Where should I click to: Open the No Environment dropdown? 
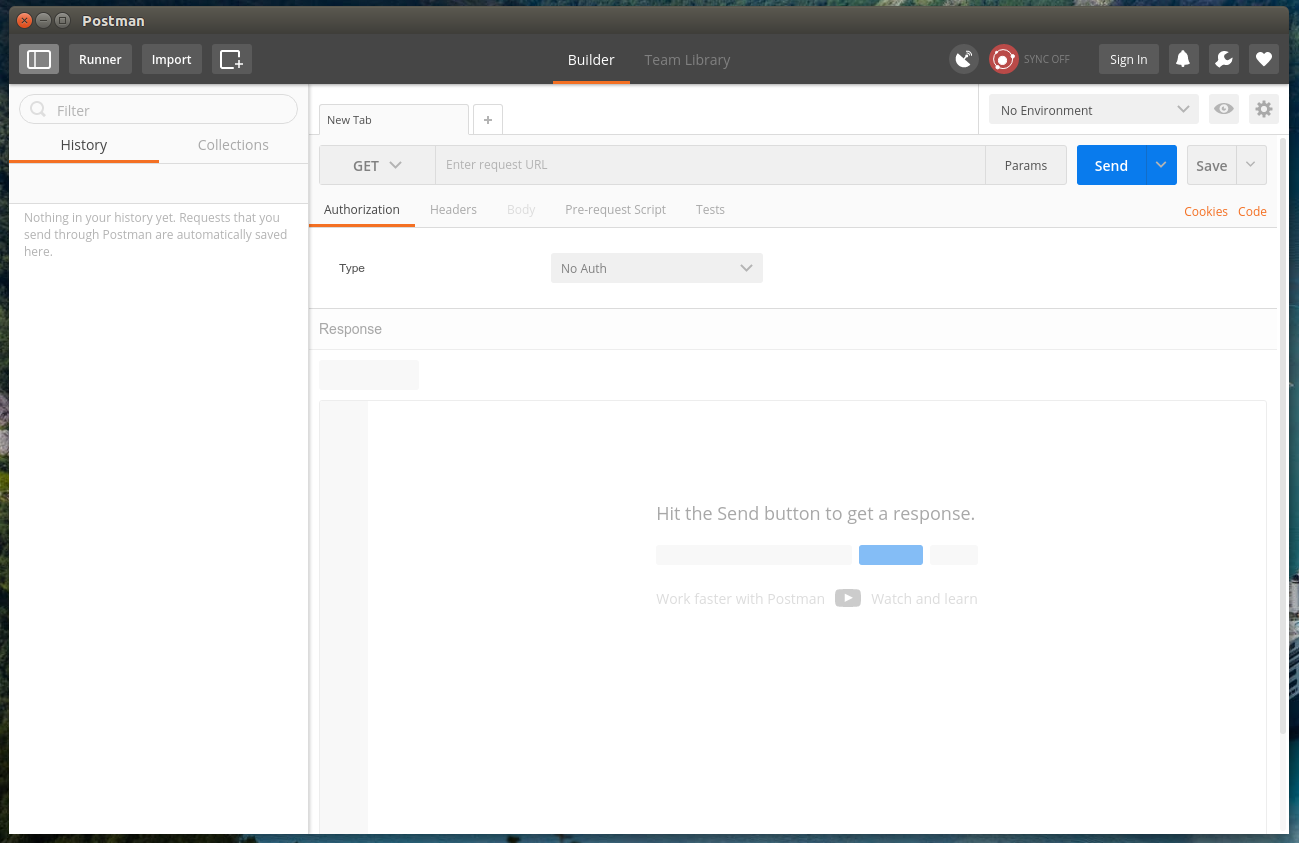pyautogui.click(x=1094, y=109)
